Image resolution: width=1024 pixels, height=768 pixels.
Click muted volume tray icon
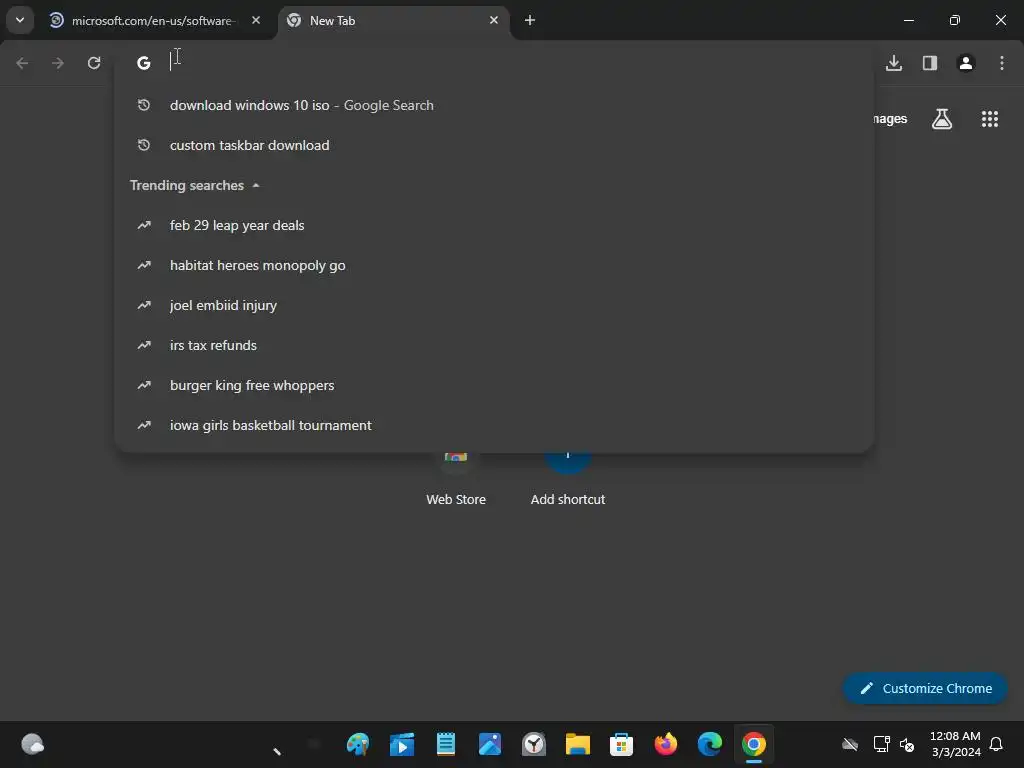[907, 744]
